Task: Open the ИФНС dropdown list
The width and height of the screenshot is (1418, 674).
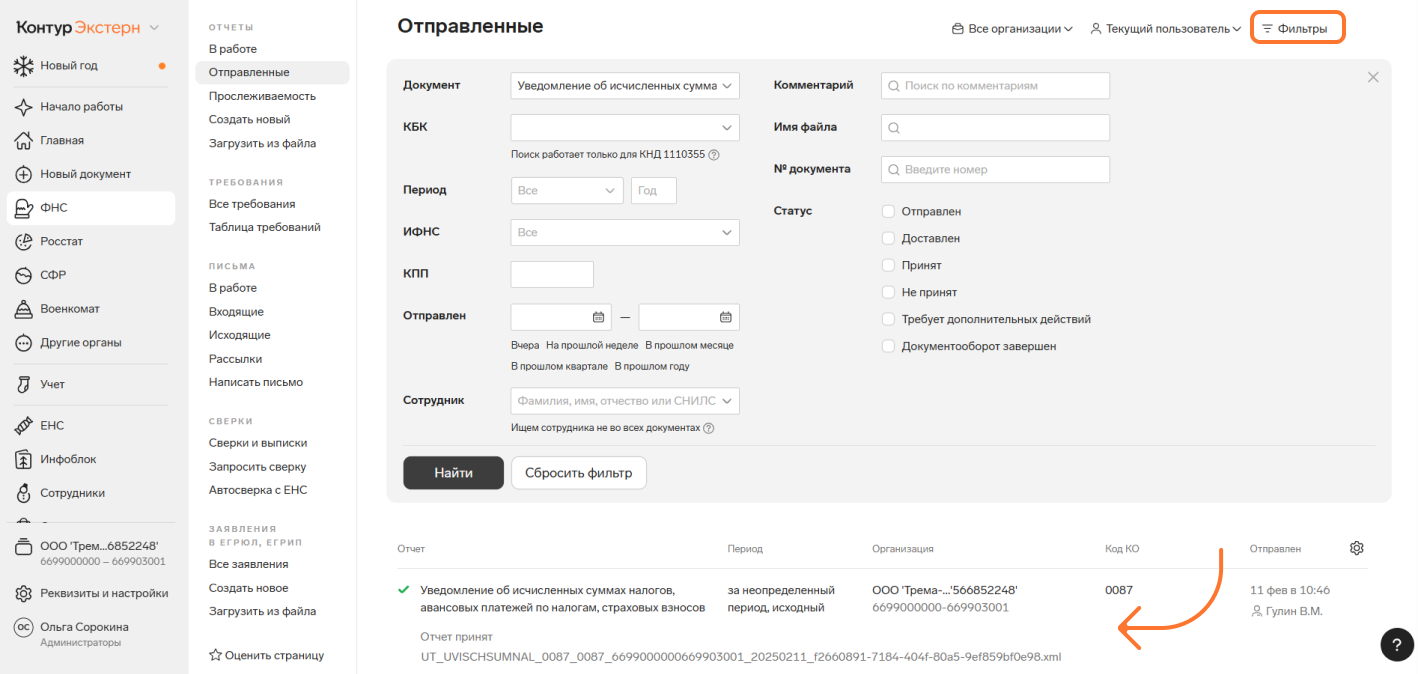Action: [x=624, y=233]
